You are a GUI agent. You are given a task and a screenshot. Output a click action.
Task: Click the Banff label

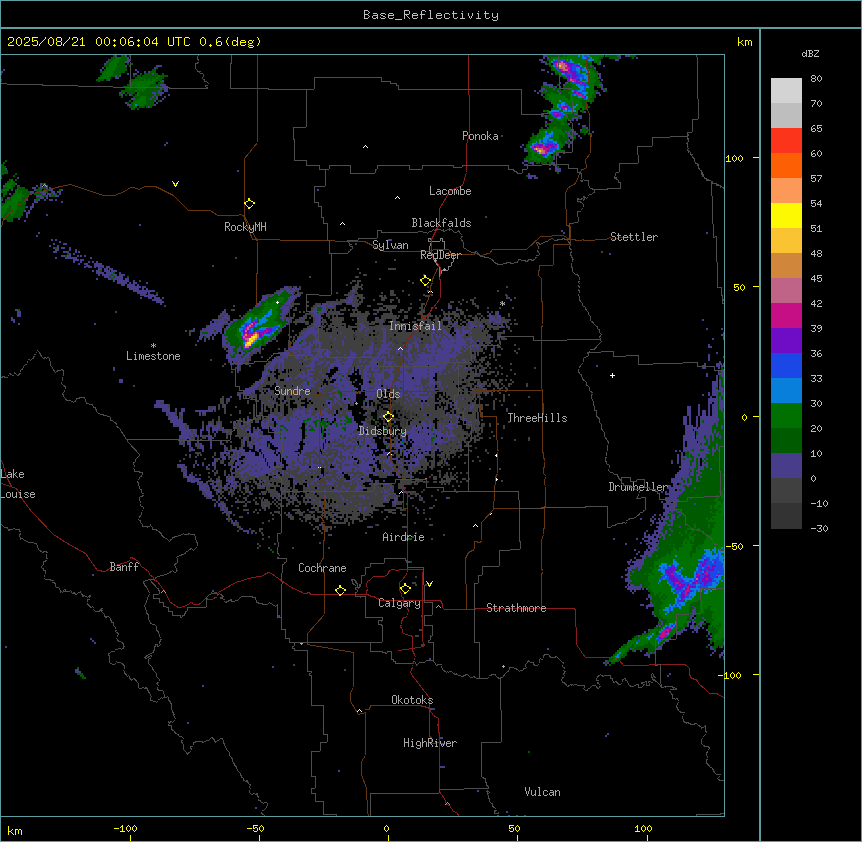click(124, 567)
